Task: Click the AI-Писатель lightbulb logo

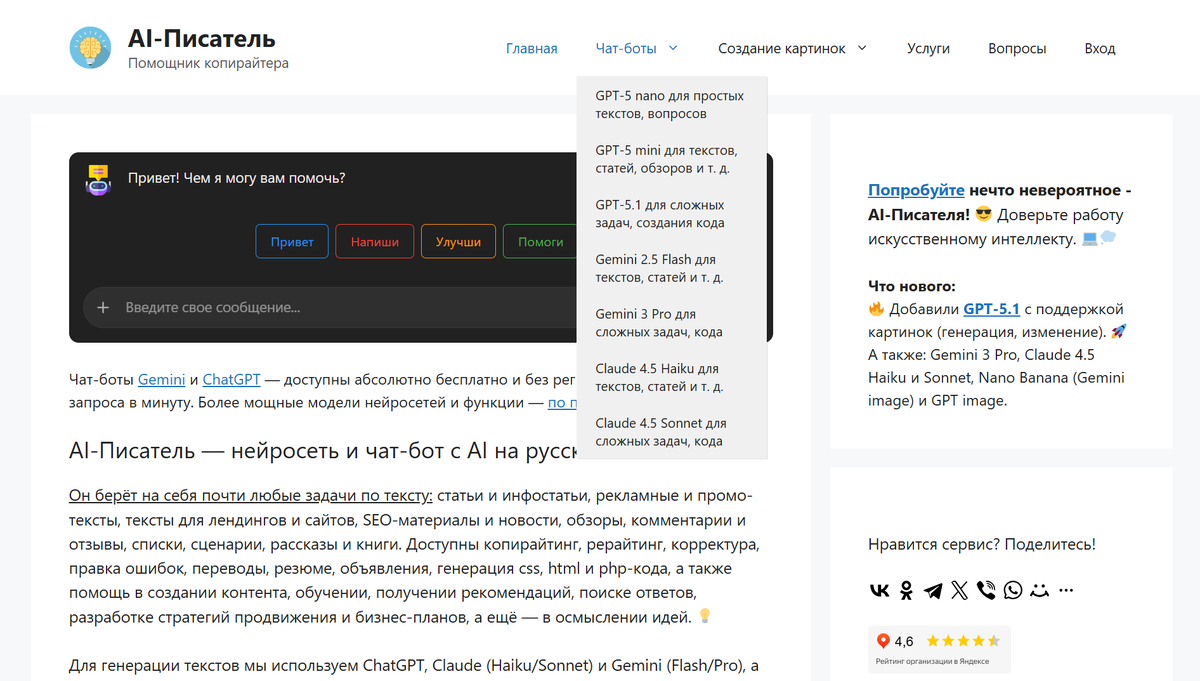Action: point(90,48)
